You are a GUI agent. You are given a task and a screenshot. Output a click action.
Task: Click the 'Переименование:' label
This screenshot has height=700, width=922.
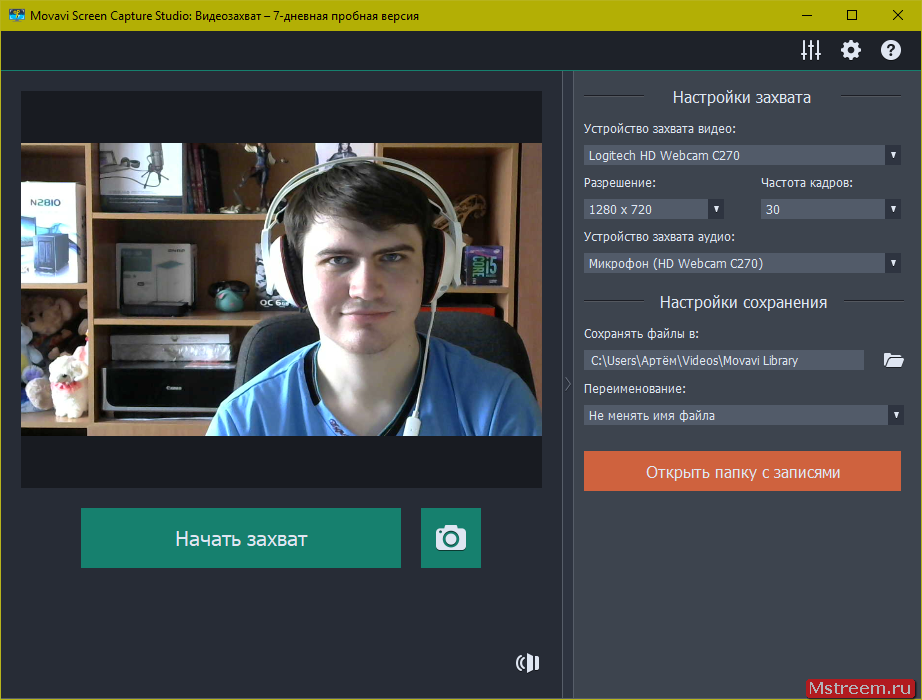tap(635, 388)
